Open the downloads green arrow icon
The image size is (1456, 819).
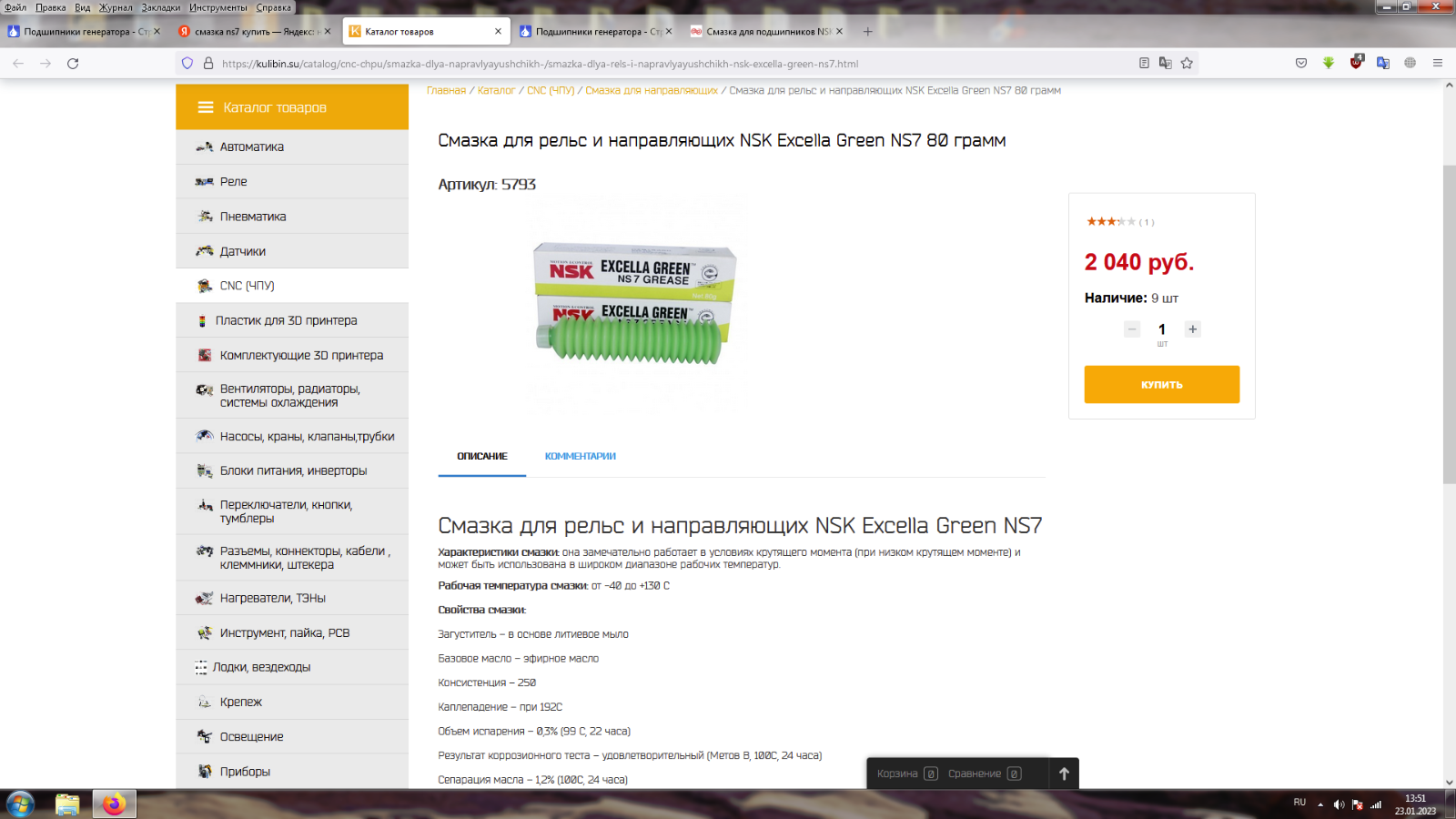pyautogui.click(x=1329, y=64)
